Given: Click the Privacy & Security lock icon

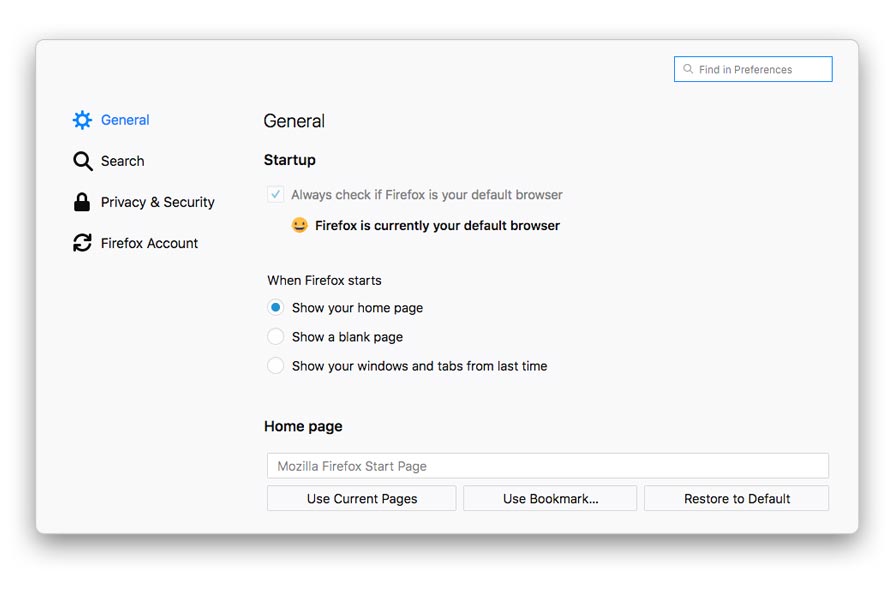Looking at the screenshot, I should [82, 202].
